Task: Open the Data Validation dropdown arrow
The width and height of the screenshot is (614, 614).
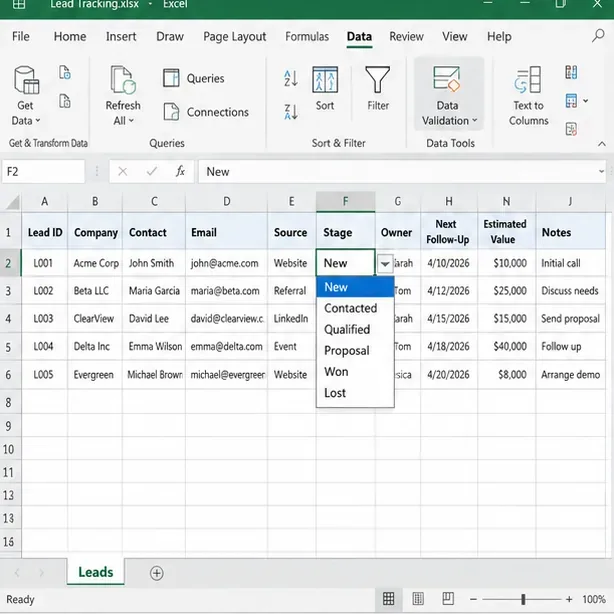Action: (475, 120)
